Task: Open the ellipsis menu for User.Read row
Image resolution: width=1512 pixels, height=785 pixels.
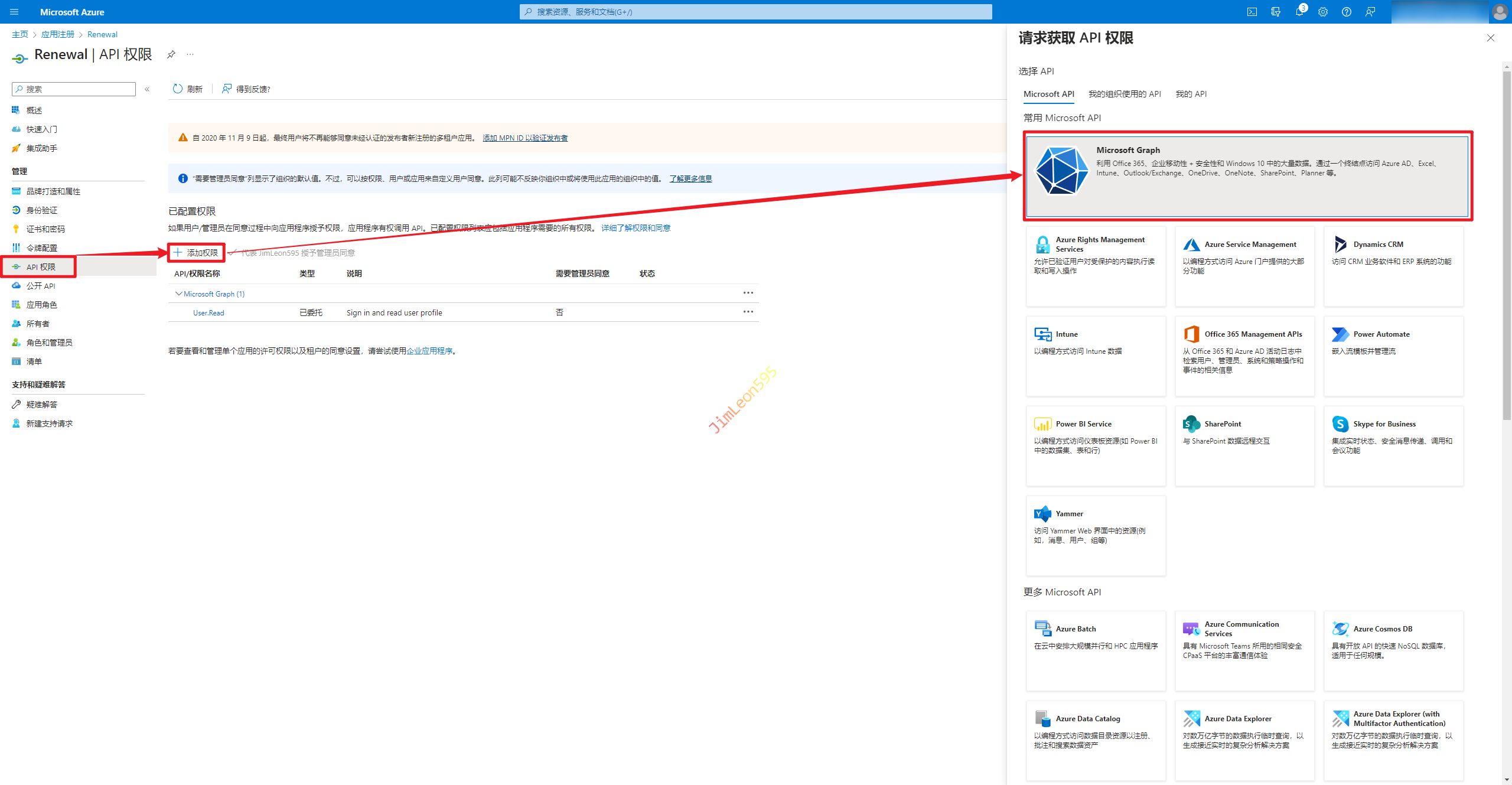Action: (748, 312)
